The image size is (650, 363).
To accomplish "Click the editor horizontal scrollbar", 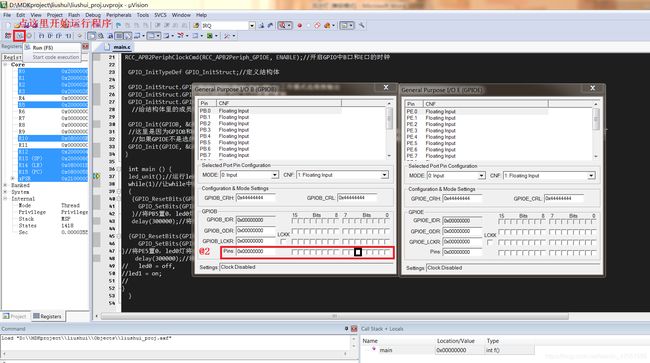I will [x=334, y=316].
